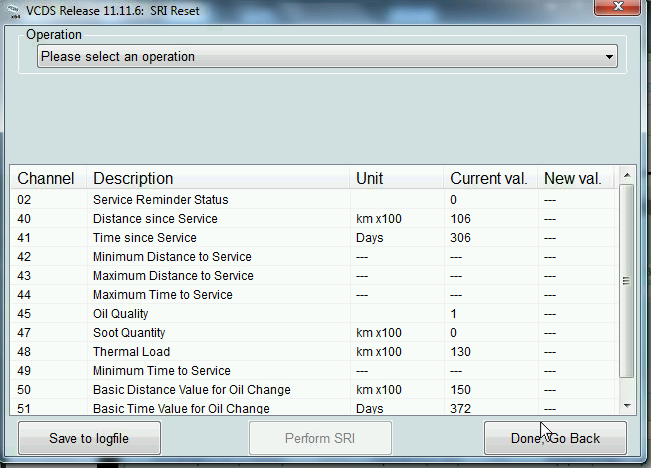Click the Save to logfile button
The height and width of the screenshot is (468, 651).
pyautogui.click(x=89, y=438)
